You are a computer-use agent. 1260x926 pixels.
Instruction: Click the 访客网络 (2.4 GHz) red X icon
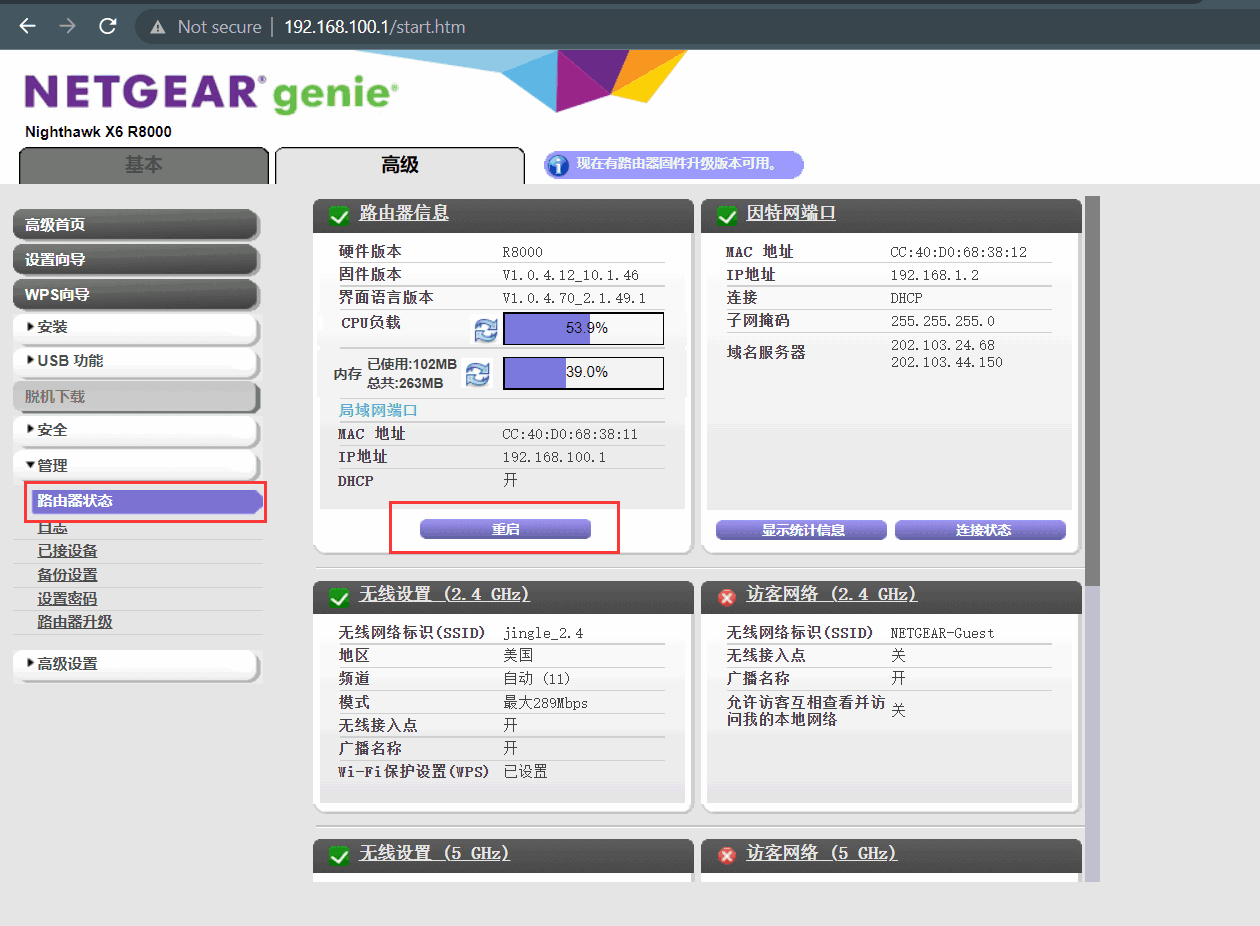[727, 597]
